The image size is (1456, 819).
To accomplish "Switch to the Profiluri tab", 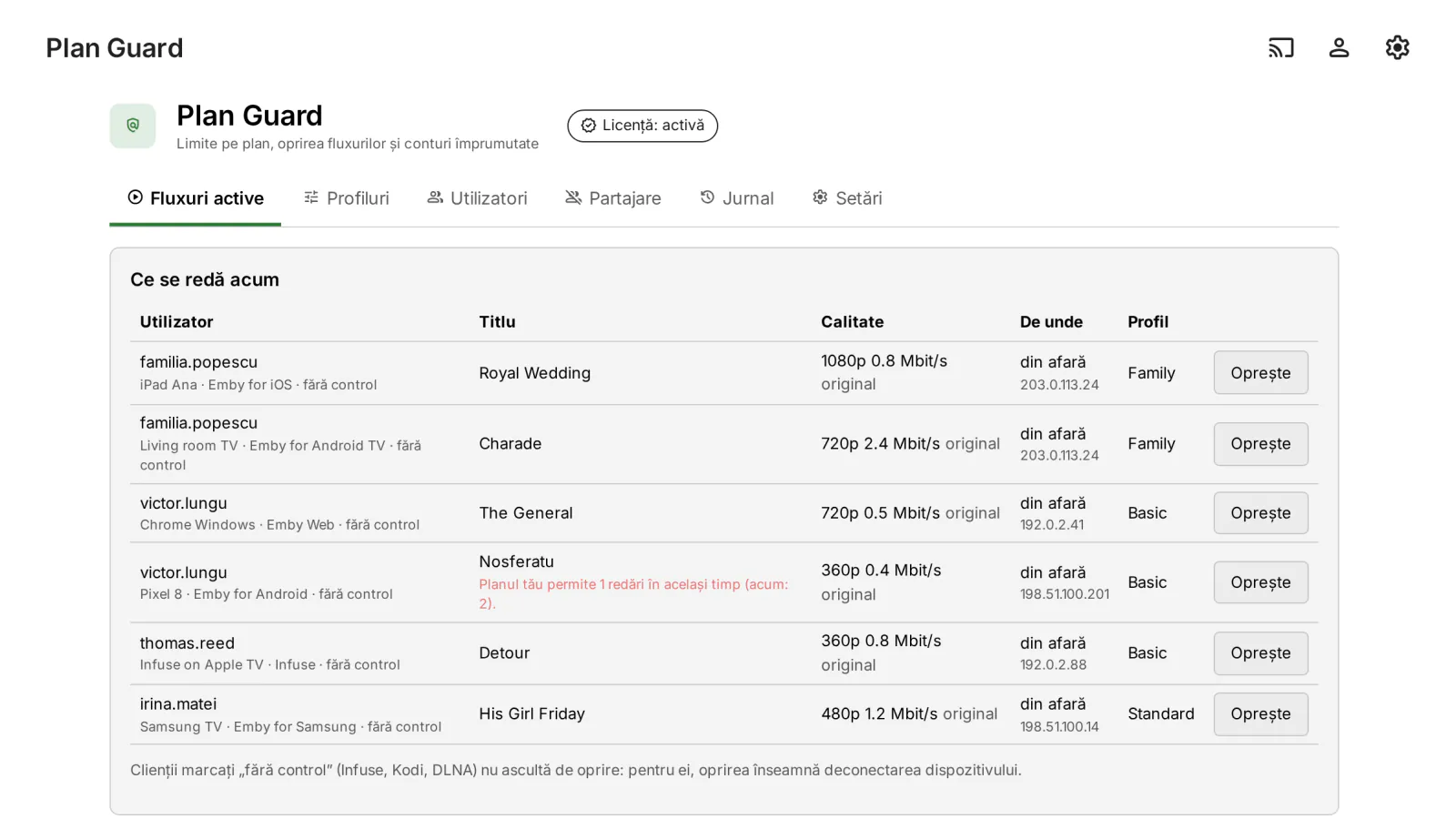I will coord(346,198).
